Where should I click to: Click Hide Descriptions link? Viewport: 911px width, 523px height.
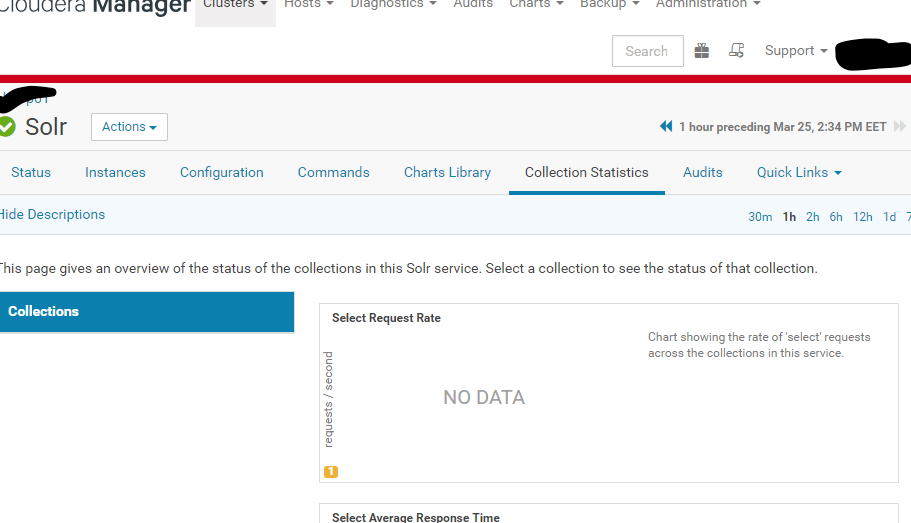click(x=52, y=214)
